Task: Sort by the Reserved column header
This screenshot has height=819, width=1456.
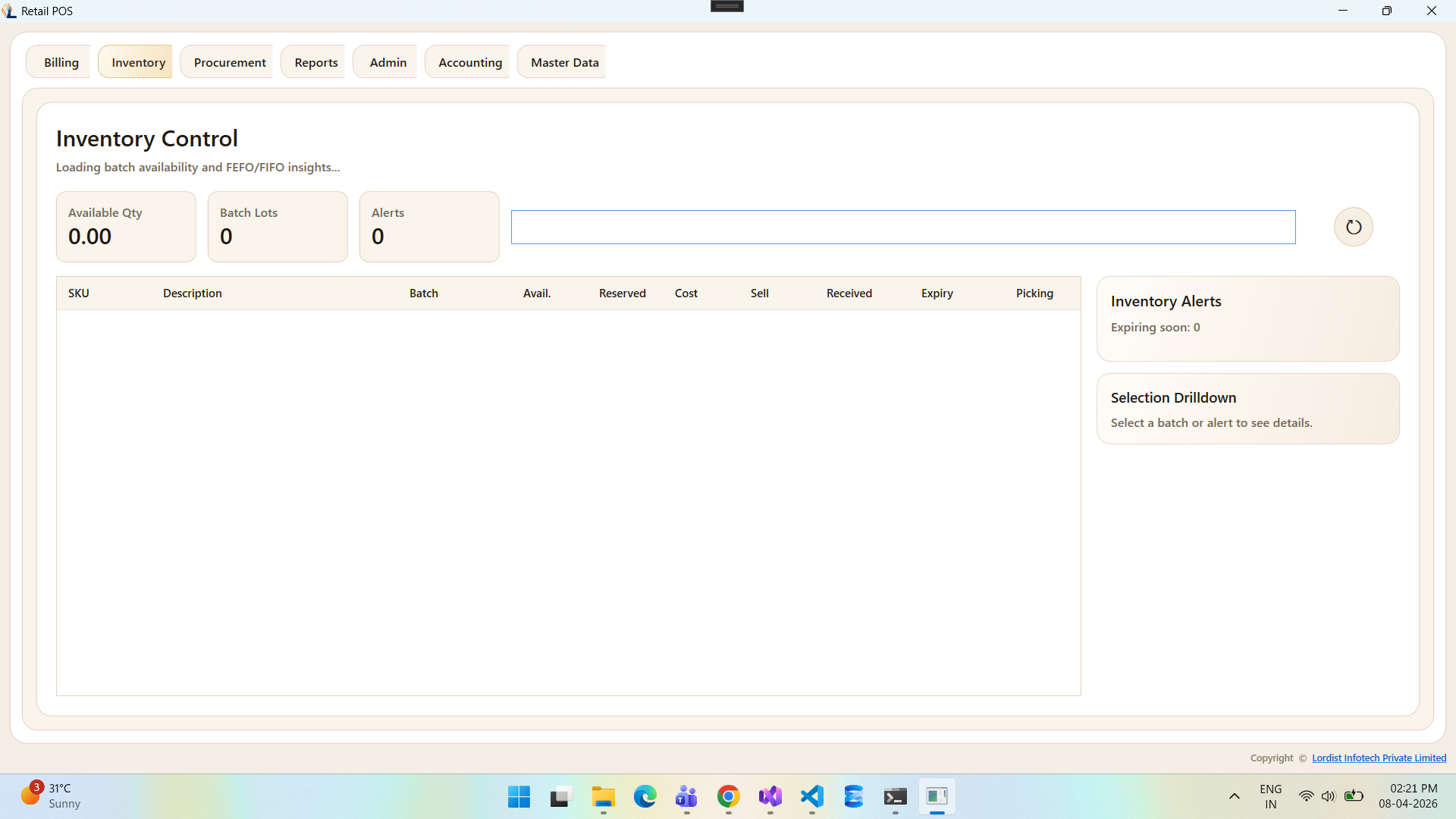Action: 623,293
